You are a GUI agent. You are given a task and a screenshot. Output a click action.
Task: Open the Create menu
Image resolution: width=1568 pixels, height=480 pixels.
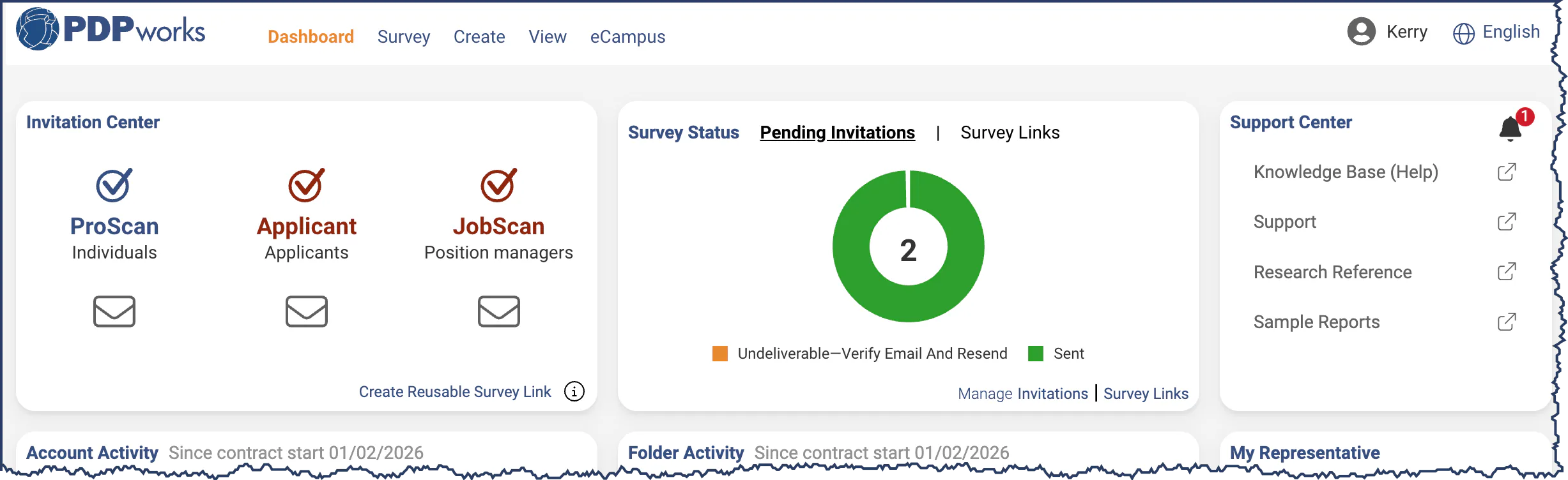click(479, 37)
